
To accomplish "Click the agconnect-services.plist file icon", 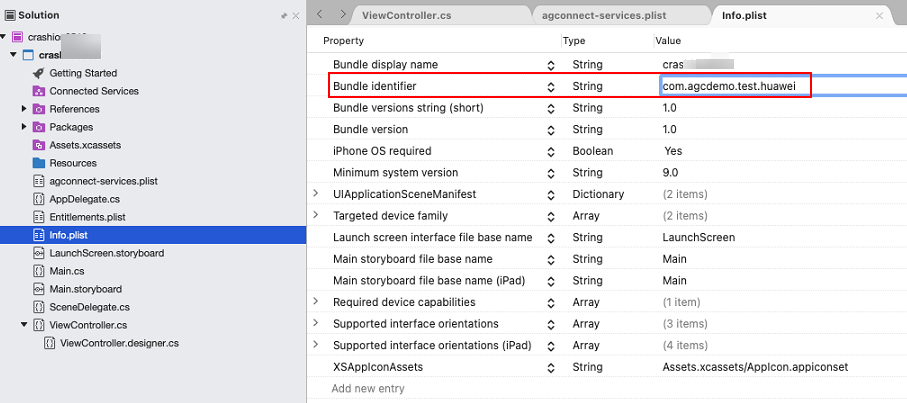I will pos(38,181).
